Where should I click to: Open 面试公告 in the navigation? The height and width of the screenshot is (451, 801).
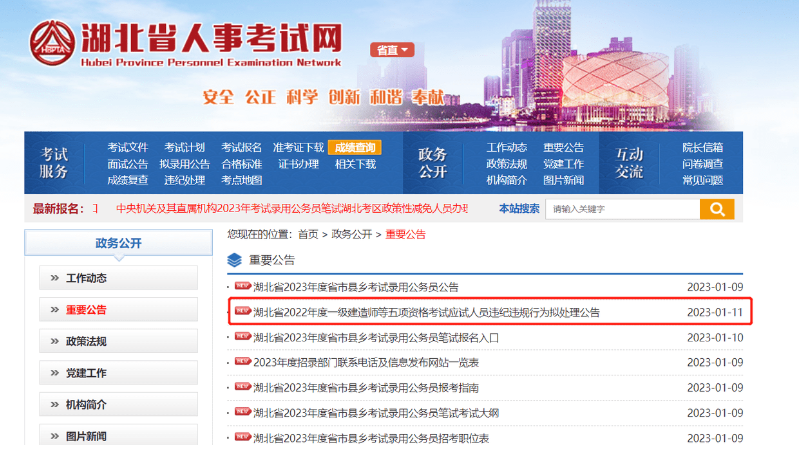tap(128, 164)
